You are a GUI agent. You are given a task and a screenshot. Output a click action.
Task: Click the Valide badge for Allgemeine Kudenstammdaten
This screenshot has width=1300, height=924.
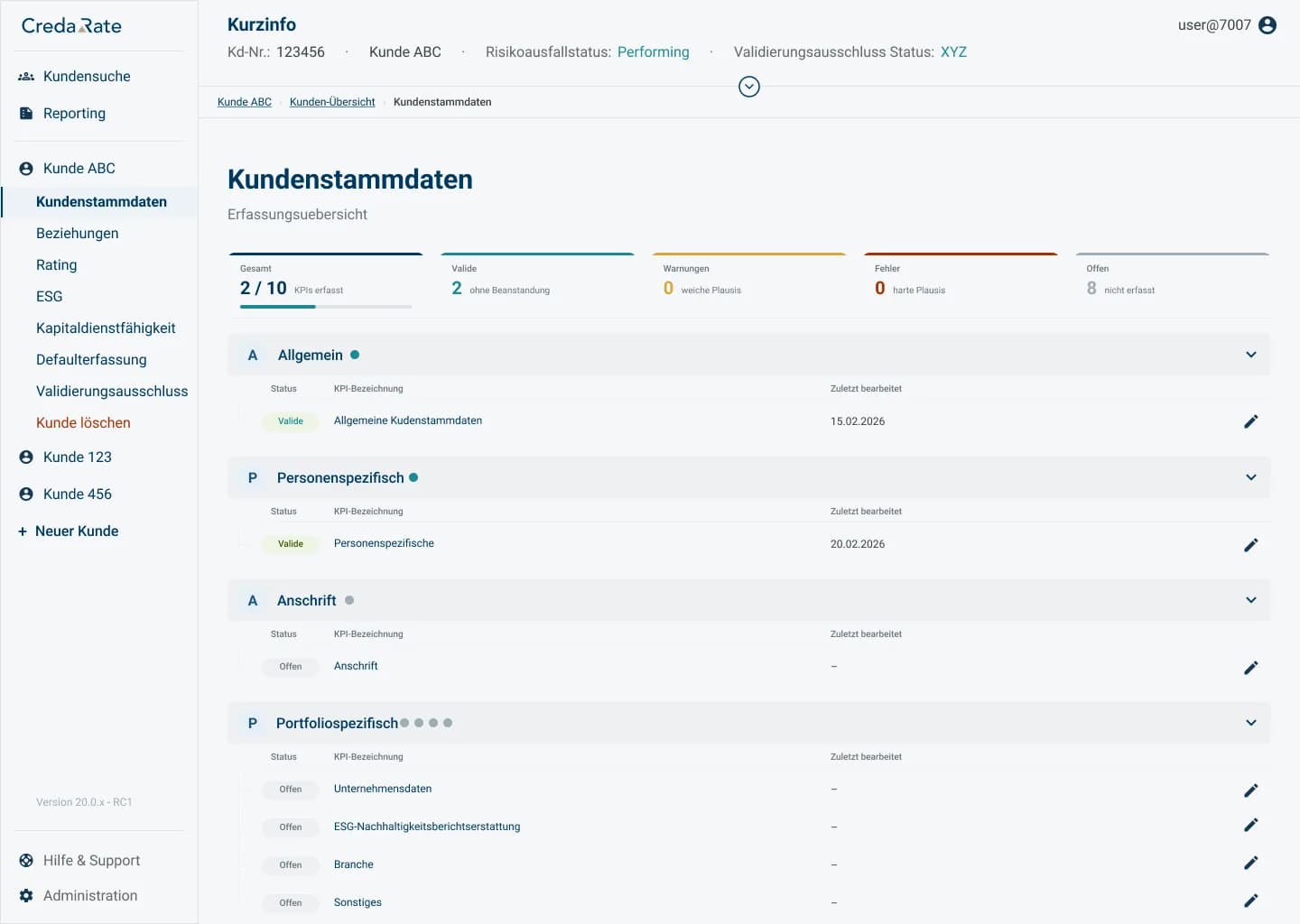coord(291,421)
